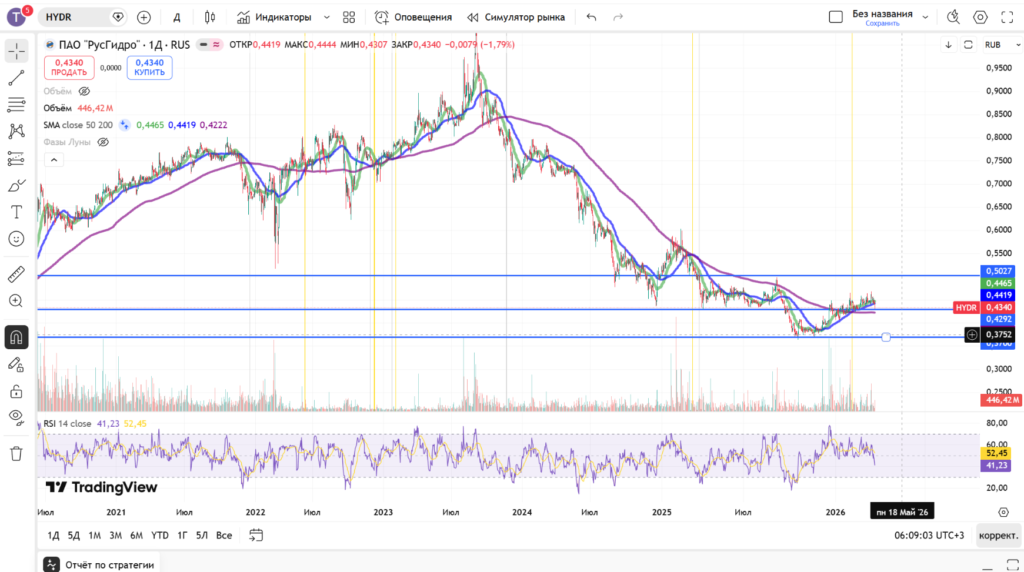Expand the indicators favorites chevron
1024x572 pixels.
point(327,18)
